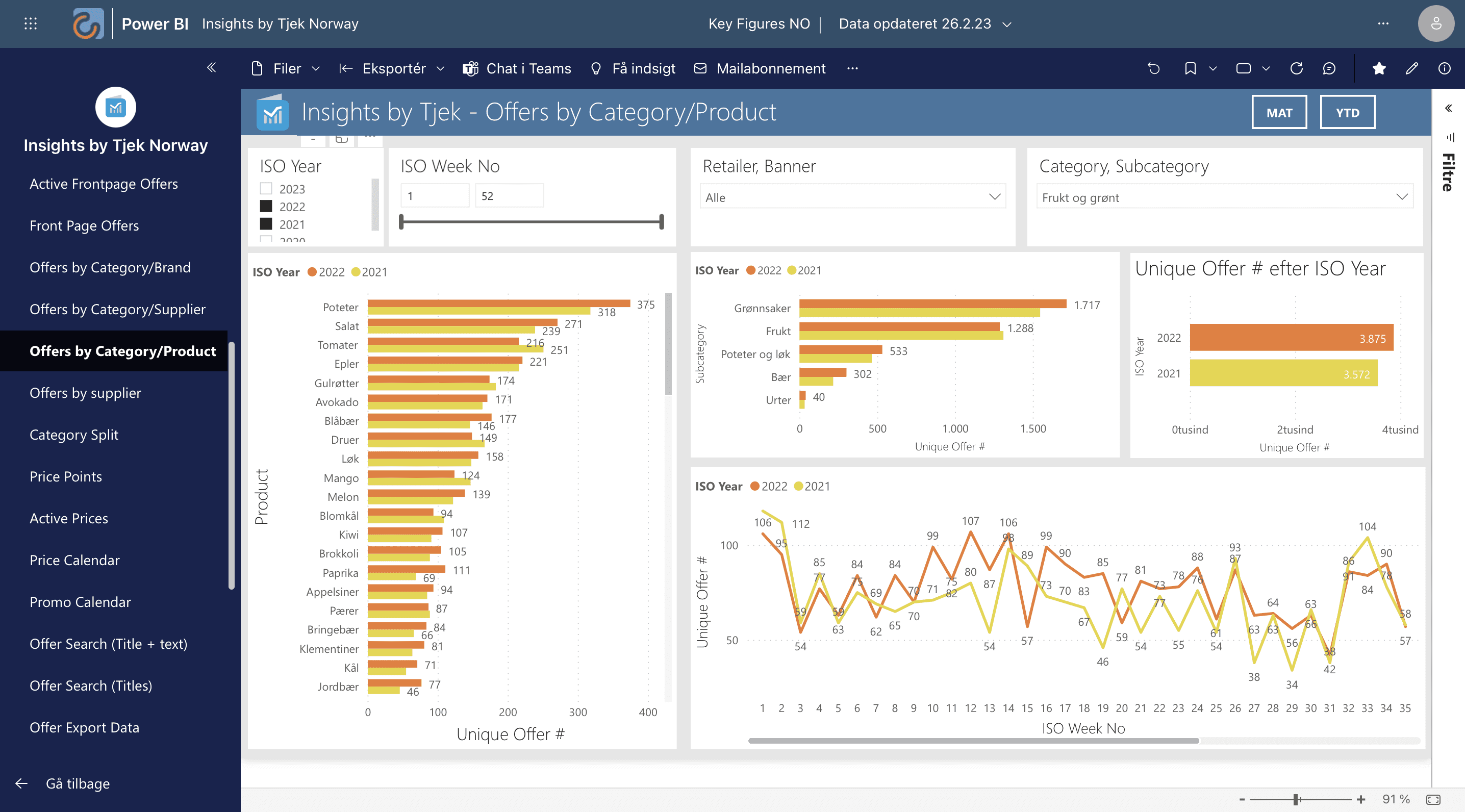Click the zoom slider handle at bottom
Image resolution: width=1465 pixels, height=812 pixels.
[1296, 799]
